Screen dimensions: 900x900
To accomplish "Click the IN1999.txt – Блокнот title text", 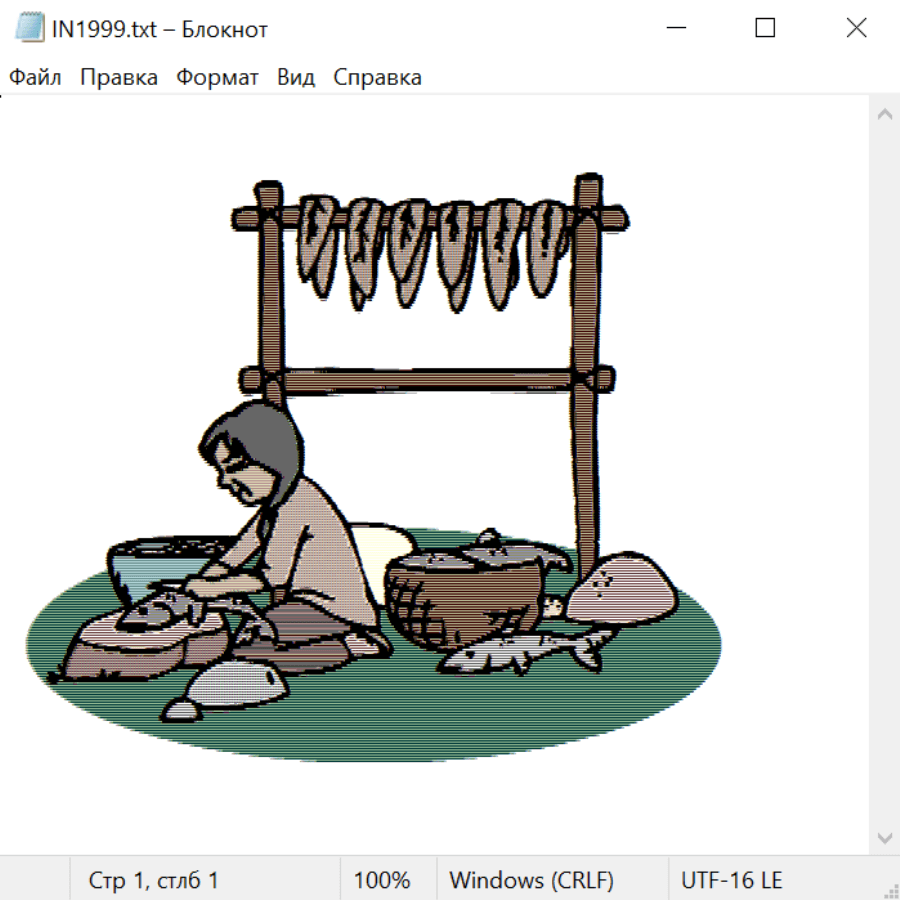I will [x=160, y=29].
